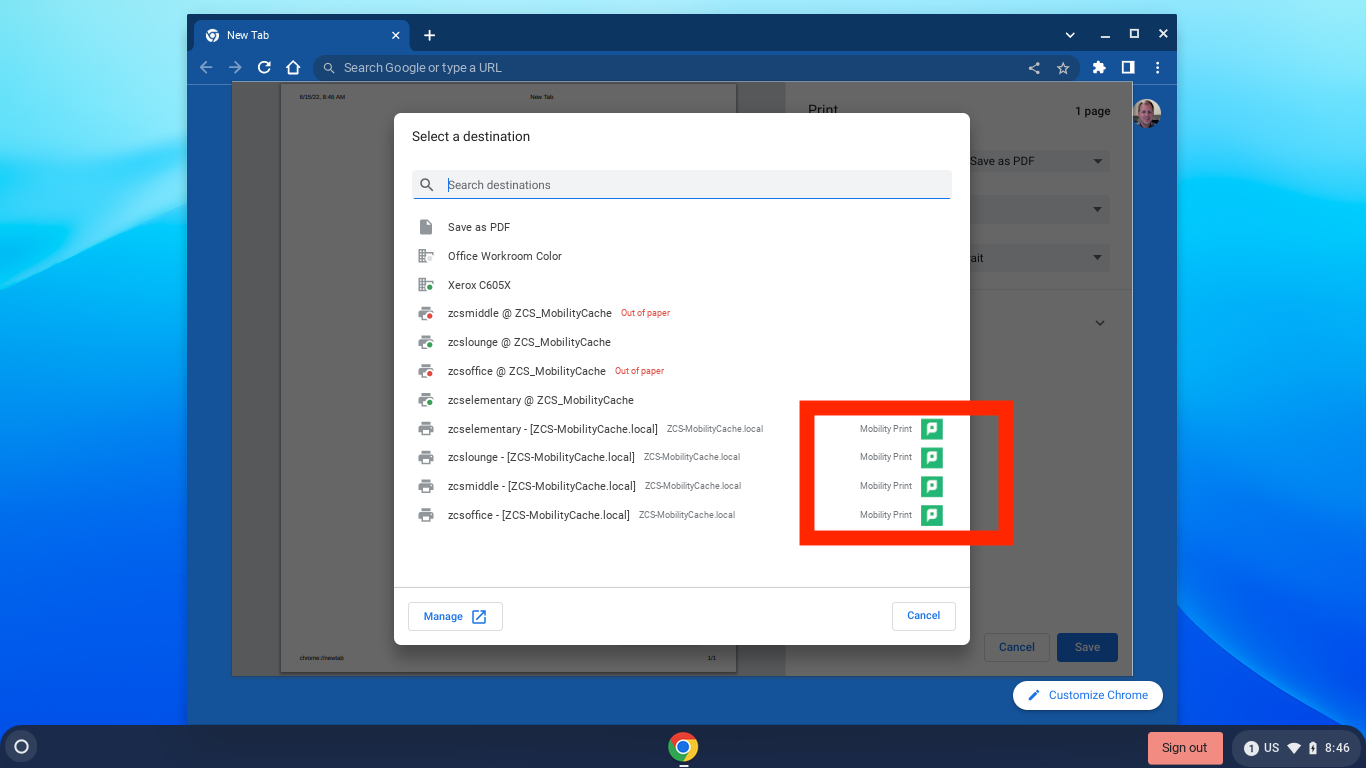The image size is (1366, 768).
Task: Click the Office Workroom Color printer icon
Action: [426, 256]
